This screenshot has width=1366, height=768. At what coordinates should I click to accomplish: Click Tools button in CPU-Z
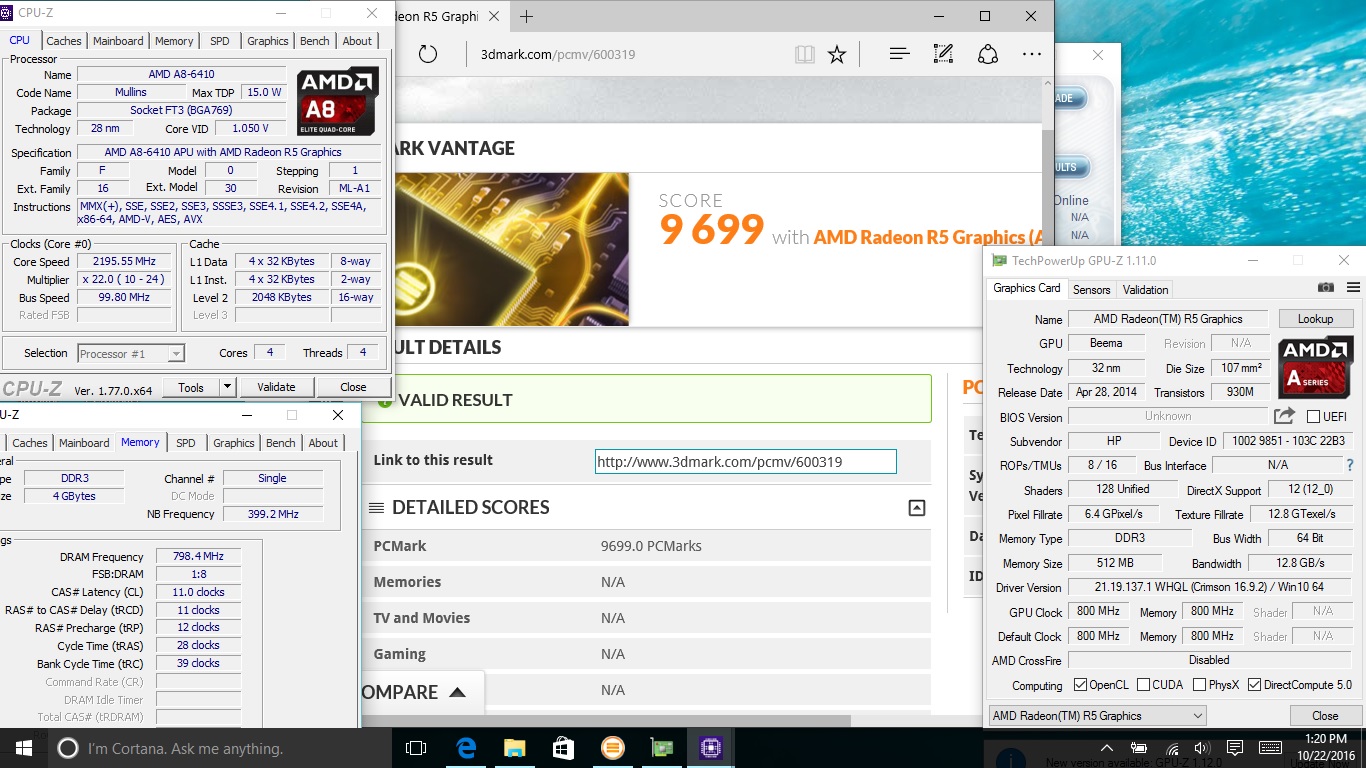191,387
